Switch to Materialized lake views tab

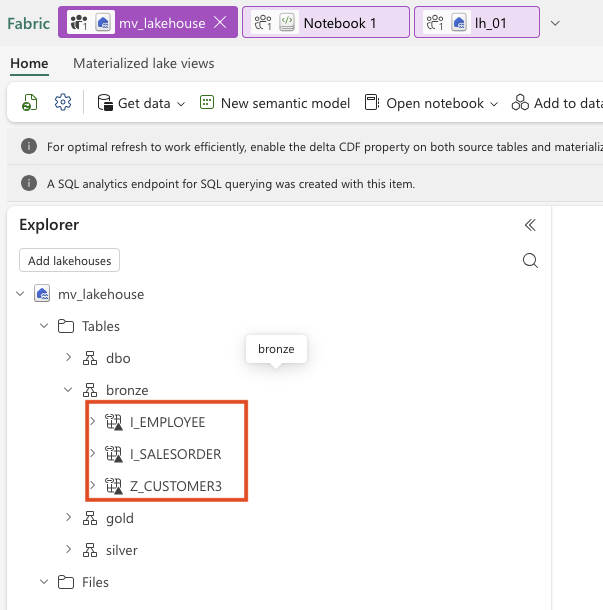pyautogui.click(x=143, y=64)
